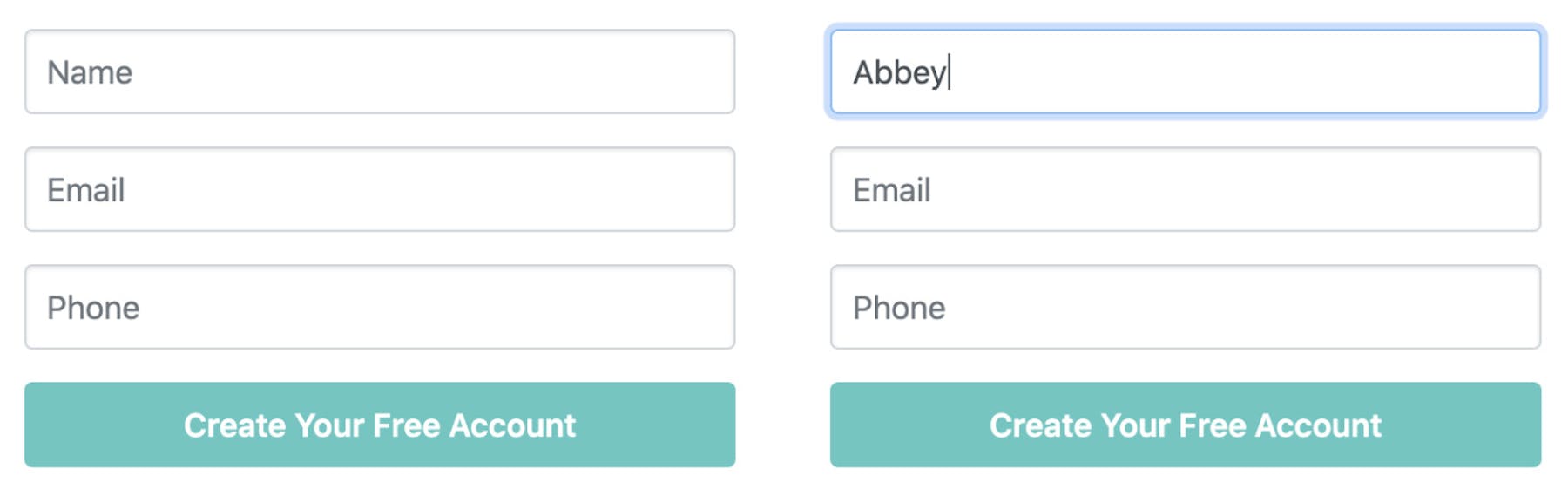Viewport: 1568px width, 503px height.
Task: Click the teal button under the left Phone field
Action: coord(380,425)
